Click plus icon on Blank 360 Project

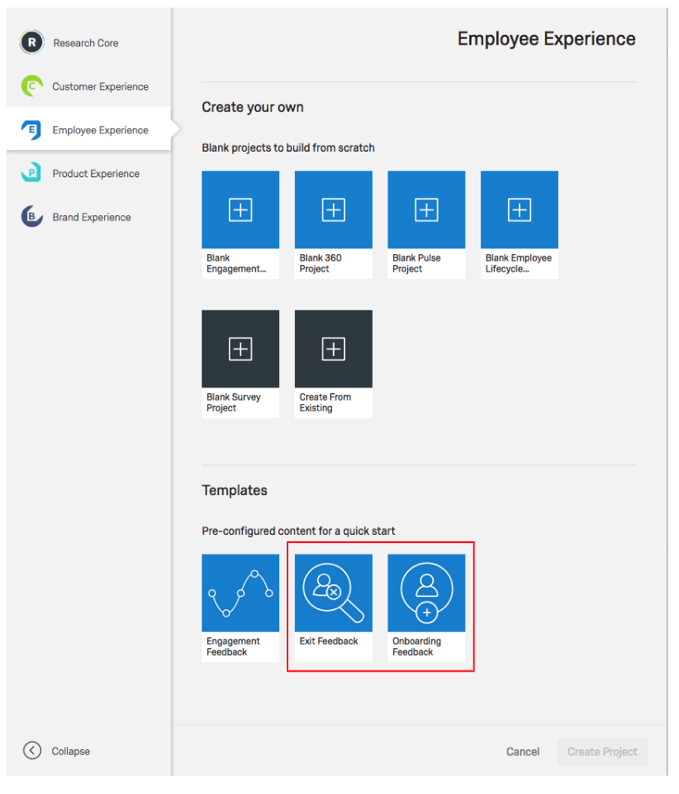pyautogui.click(x=334, y=210)
